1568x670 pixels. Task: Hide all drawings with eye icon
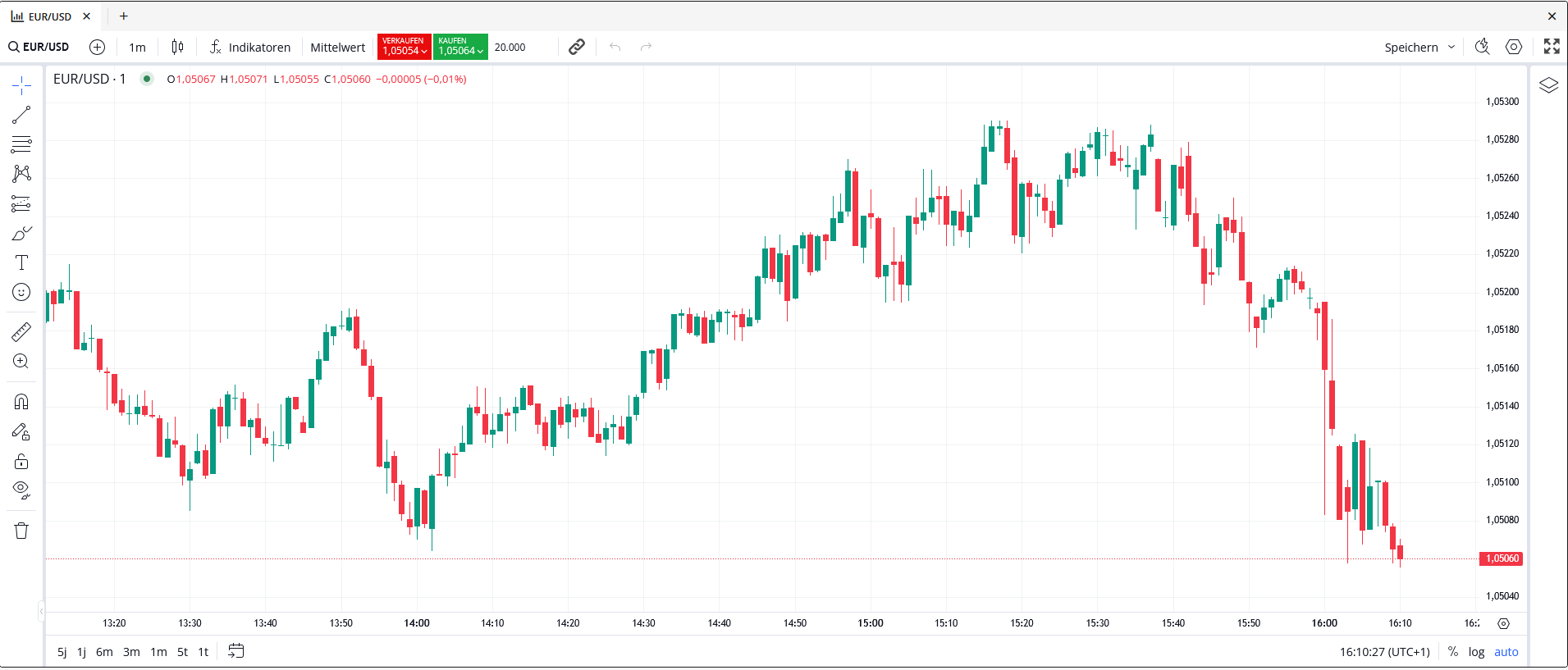(x=21, y=490)
